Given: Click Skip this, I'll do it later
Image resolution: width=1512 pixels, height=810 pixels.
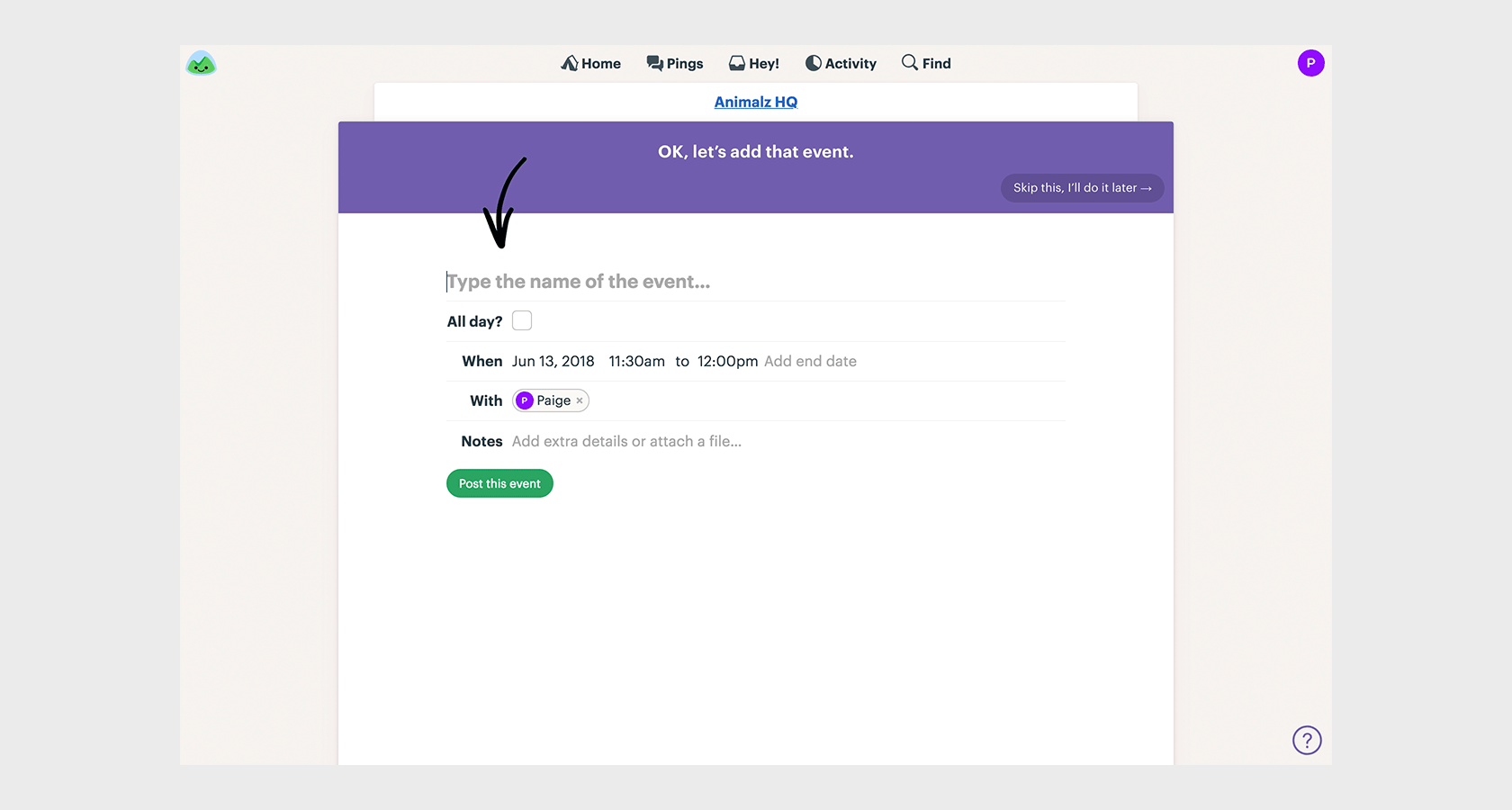Looking at the screenshot, I should (x=1082, y=188).
